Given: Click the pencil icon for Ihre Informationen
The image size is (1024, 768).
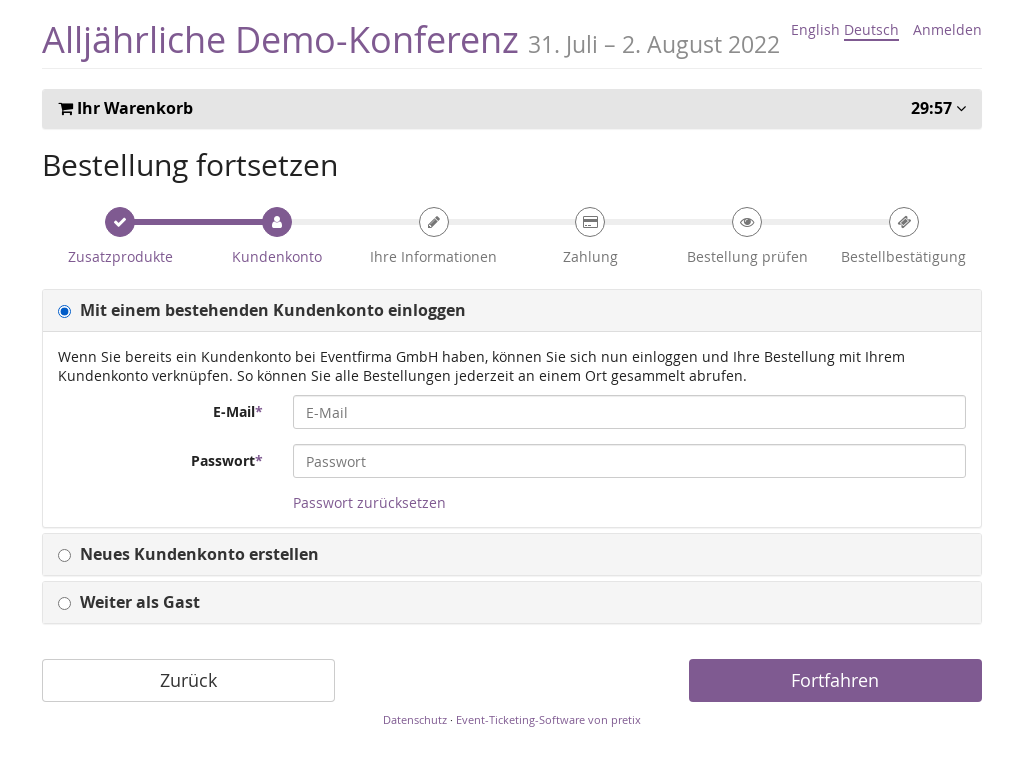Looking at the screenshot, I should pos(434,222).
